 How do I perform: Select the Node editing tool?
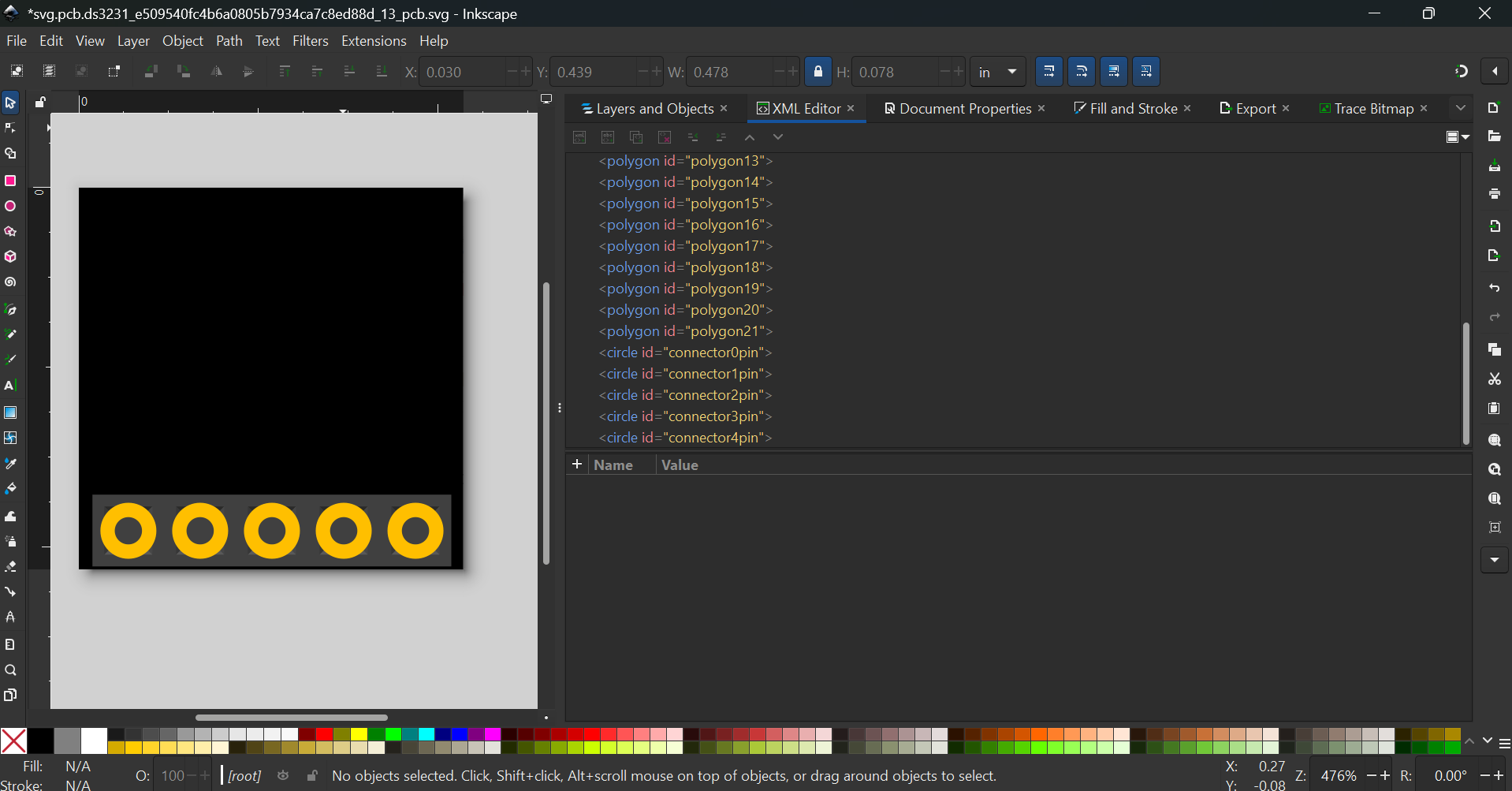(10, 128)
